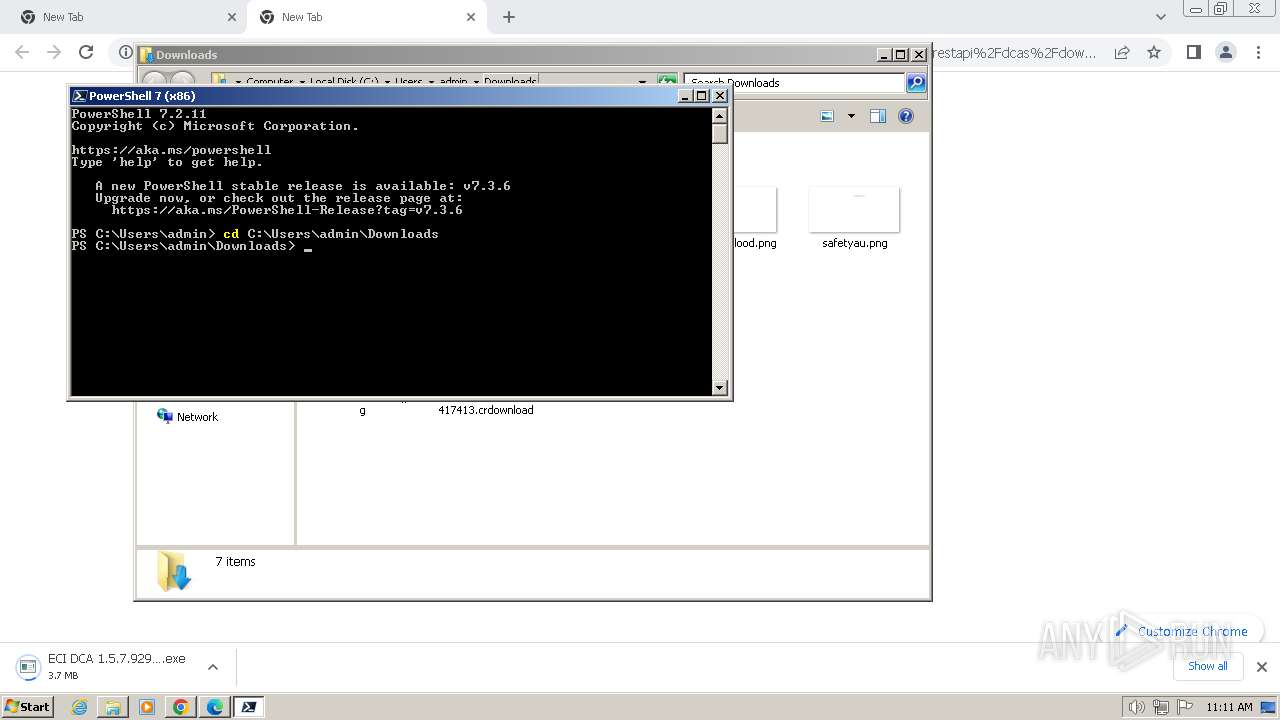Toggle preview pane in Downloads window

click(878, 116)
